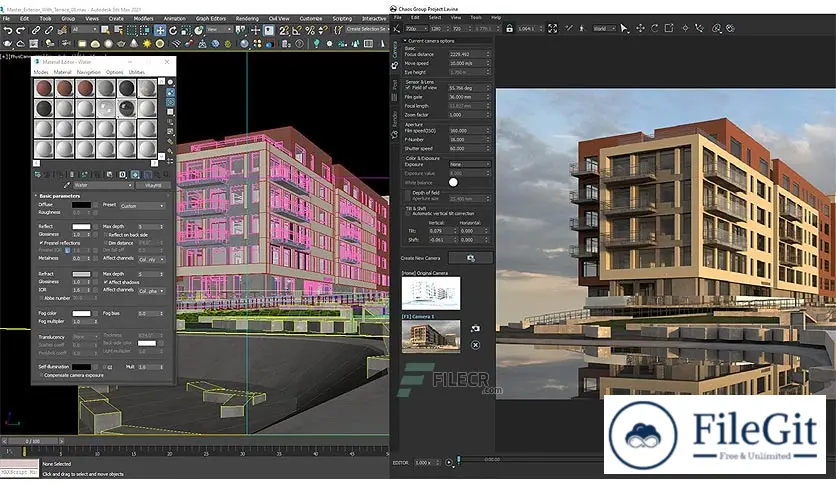Toggle the Angle Snap icon
This screenshot has width=836, height=484.
[x=298, y=30]
